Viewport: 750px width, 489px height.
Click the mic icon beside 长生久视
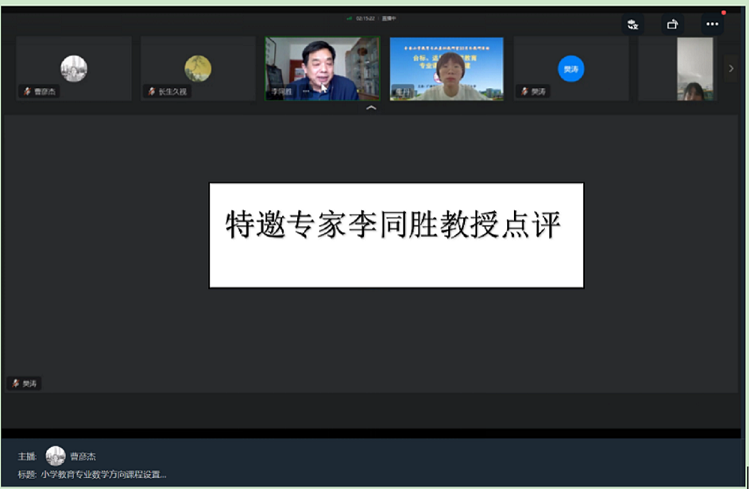click(152, 91)
